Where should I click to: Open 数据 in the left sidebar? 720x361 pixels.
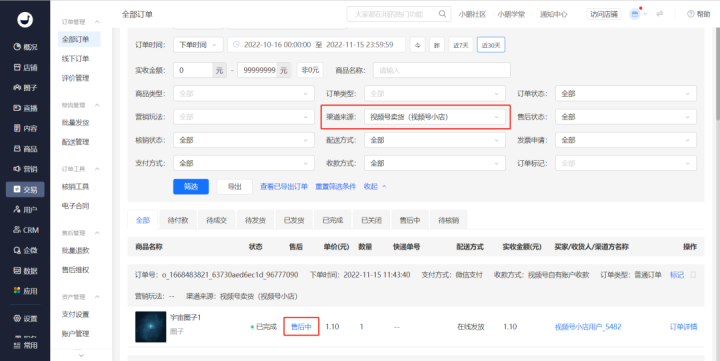(25, 271)
